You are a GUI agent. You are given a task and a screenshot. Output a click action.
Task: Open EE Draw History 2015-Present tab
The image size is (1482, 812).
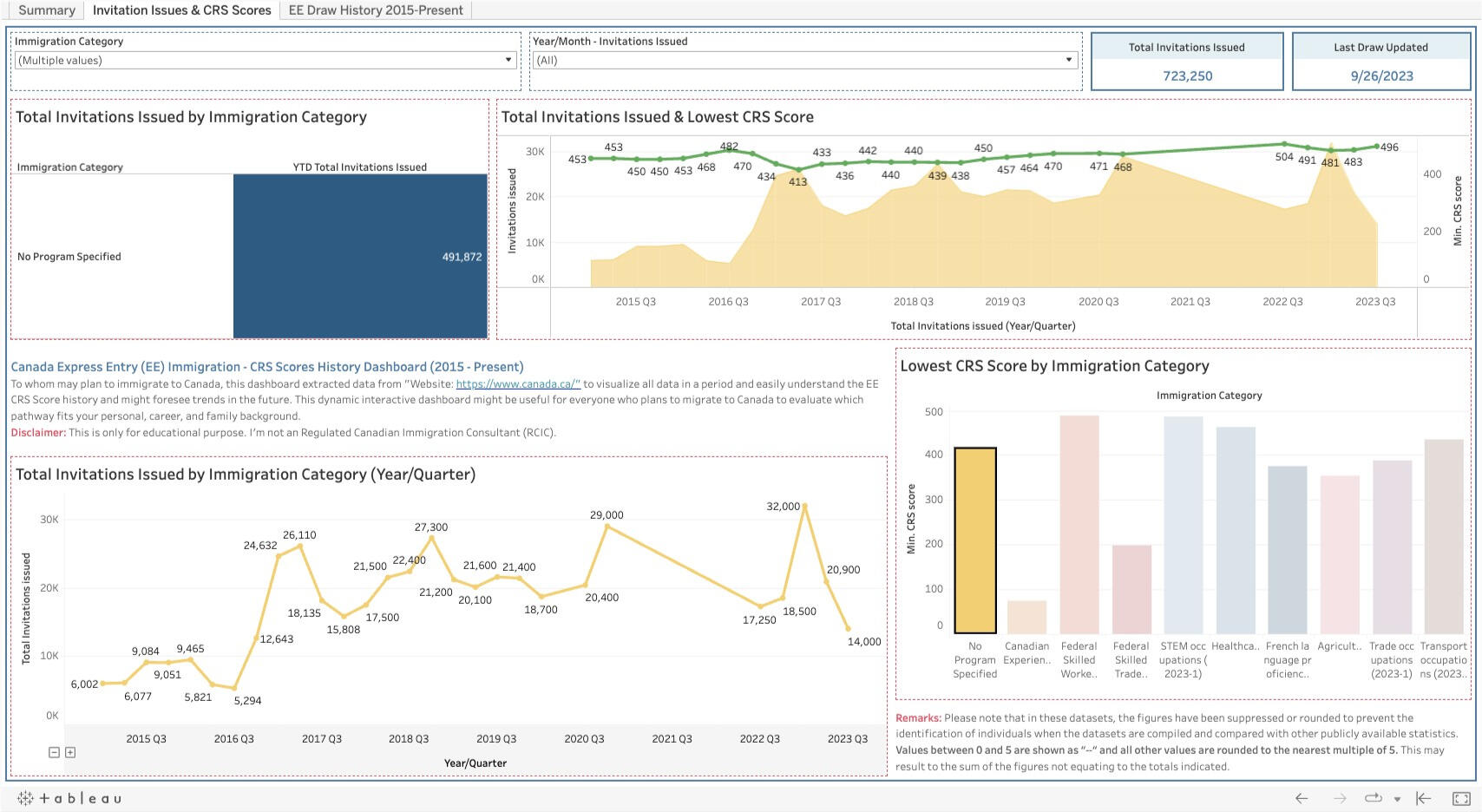coord(376,10)
